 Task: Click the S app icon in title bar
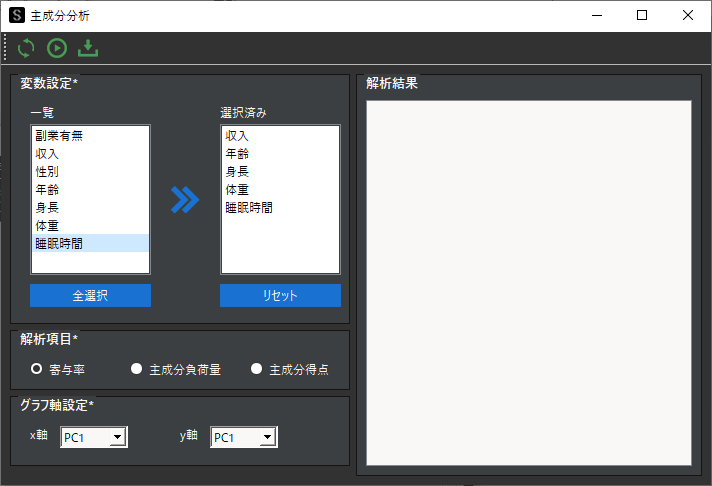[x=17, y=15]
